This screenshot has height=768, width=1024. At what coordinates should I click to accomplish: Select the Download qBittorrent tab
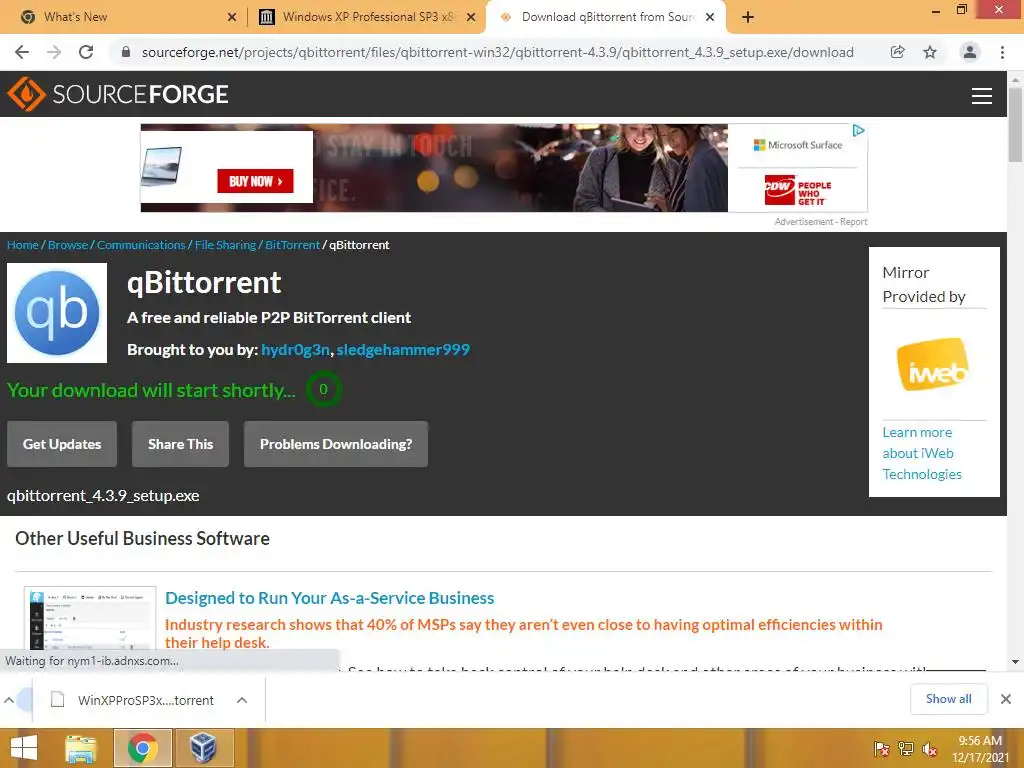tap(608, 17)
